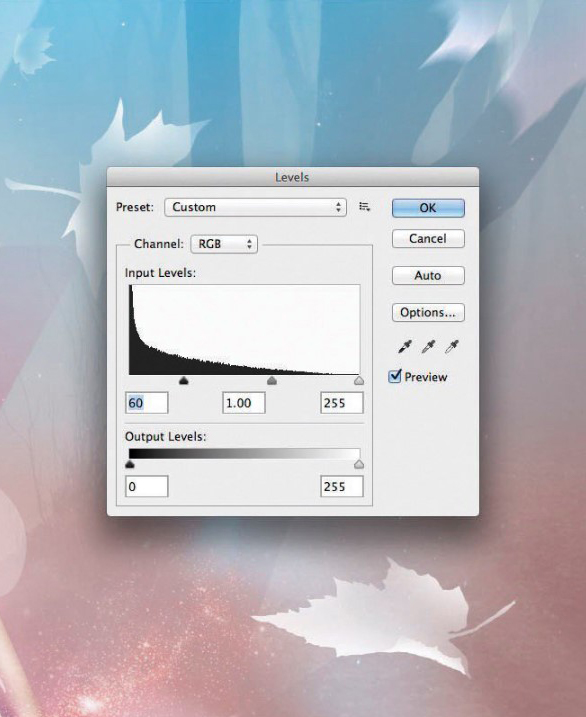Open the Channel dropdown showing RGB
Image resolution: width=586 pixels, height=717 pixels.
click(224, 244)
